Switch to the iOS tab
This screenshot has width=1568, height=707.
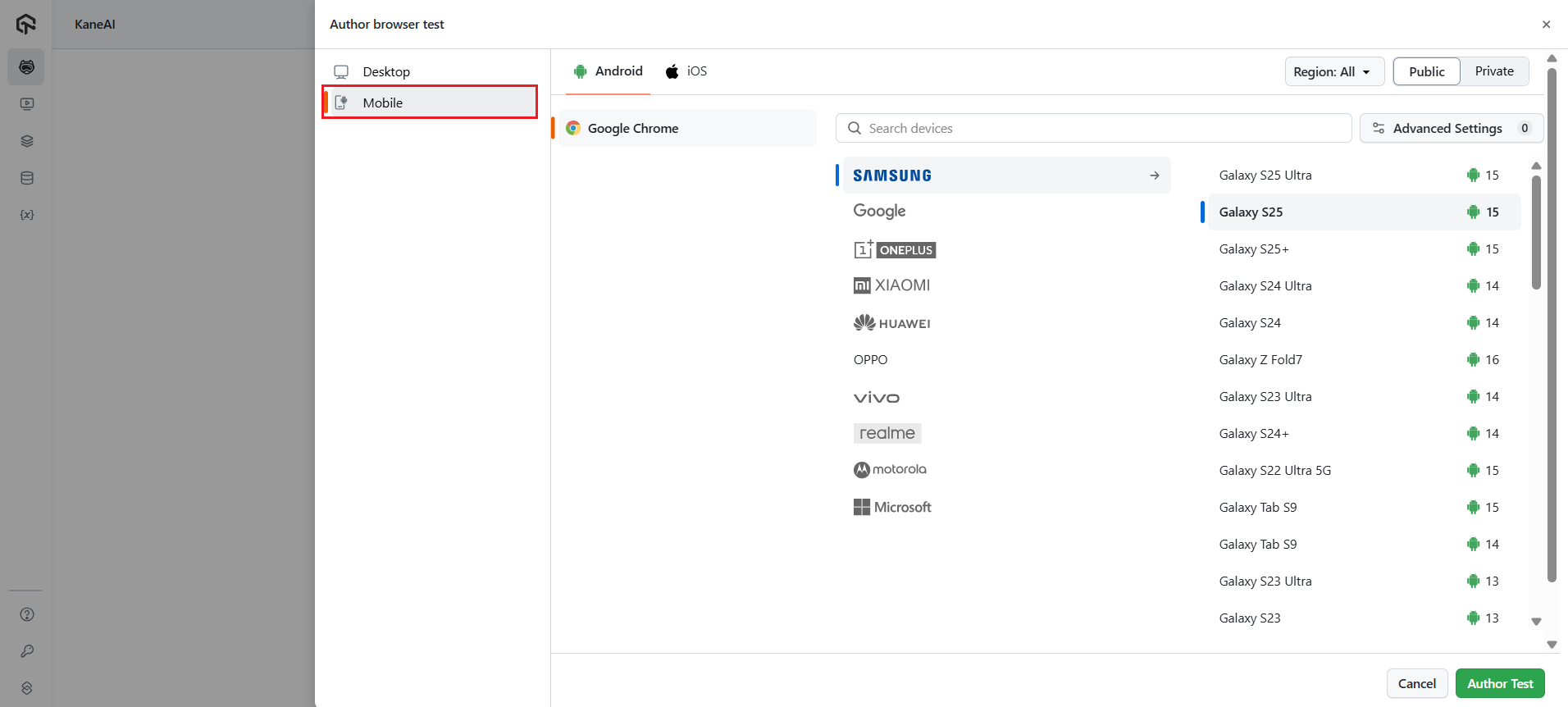tap(686, 71)
